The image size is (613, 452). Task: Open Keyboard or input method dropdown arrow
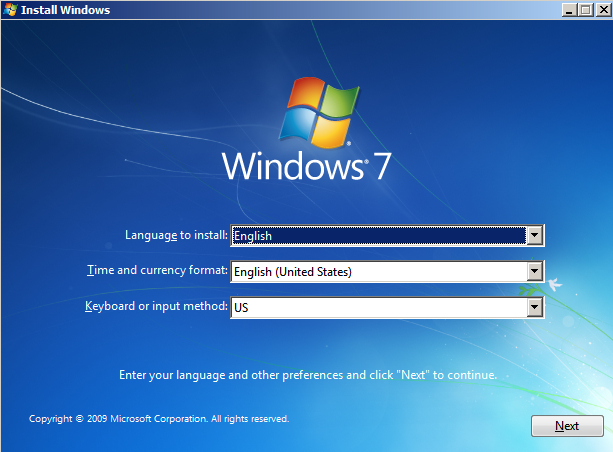tap(534, 307)
